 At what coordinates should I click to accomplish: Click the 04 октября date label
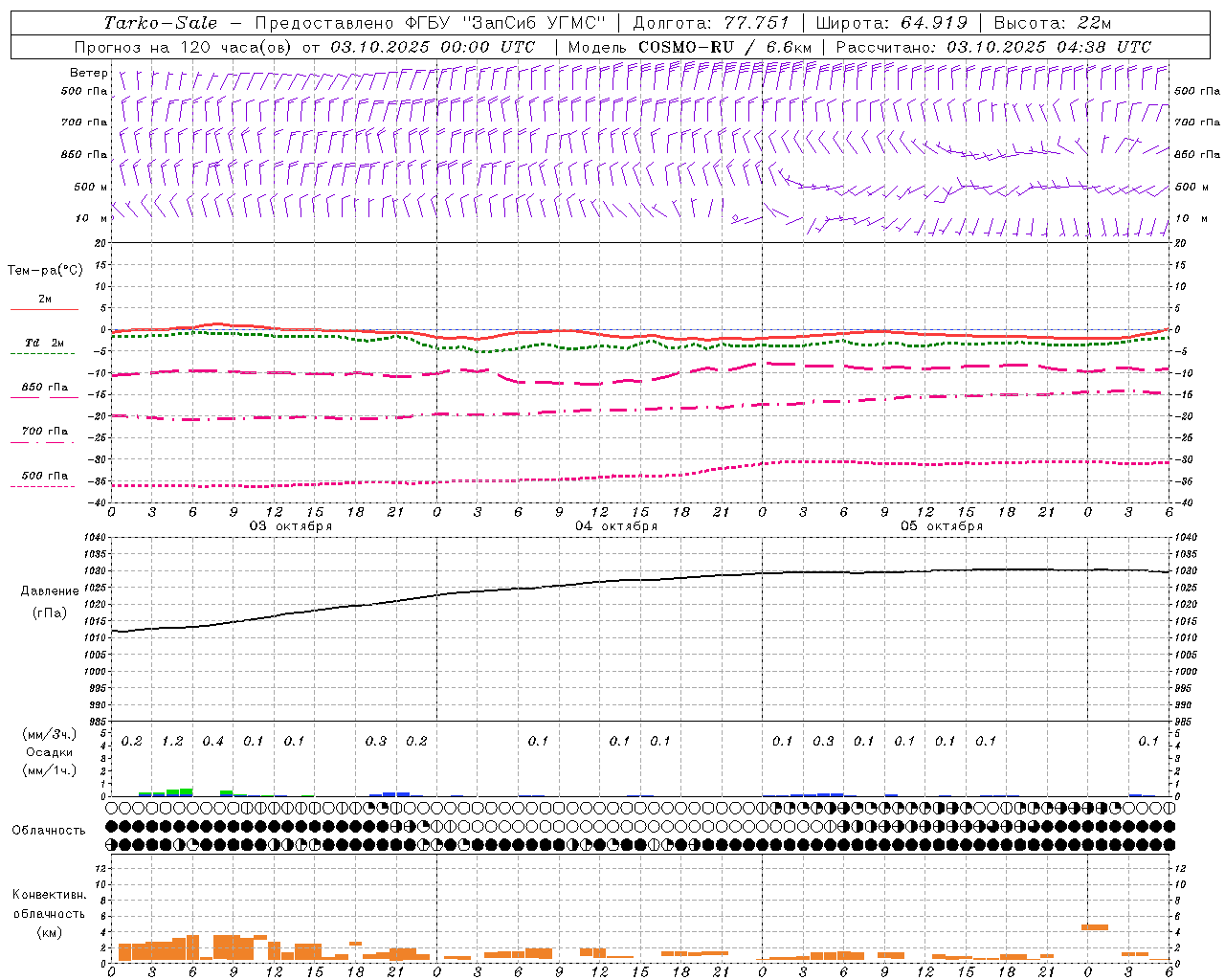click(x=616, y=526)
